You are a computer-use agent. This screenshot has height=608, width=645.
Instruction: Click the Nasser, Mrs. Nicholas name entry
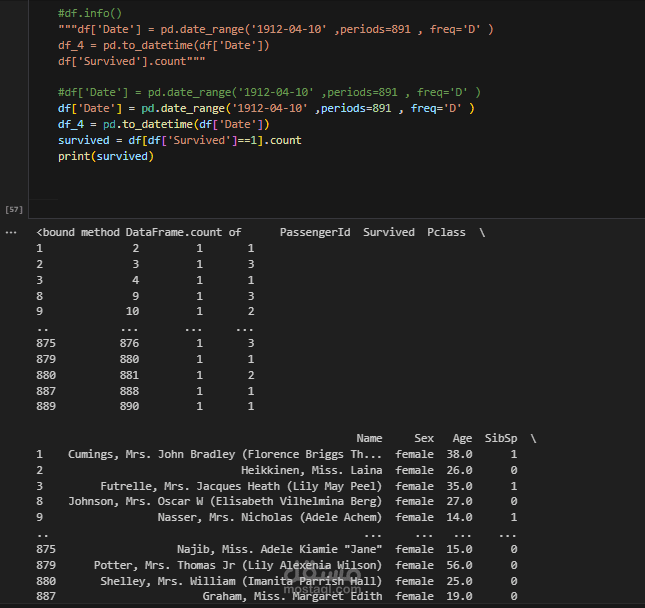(270, 517)
